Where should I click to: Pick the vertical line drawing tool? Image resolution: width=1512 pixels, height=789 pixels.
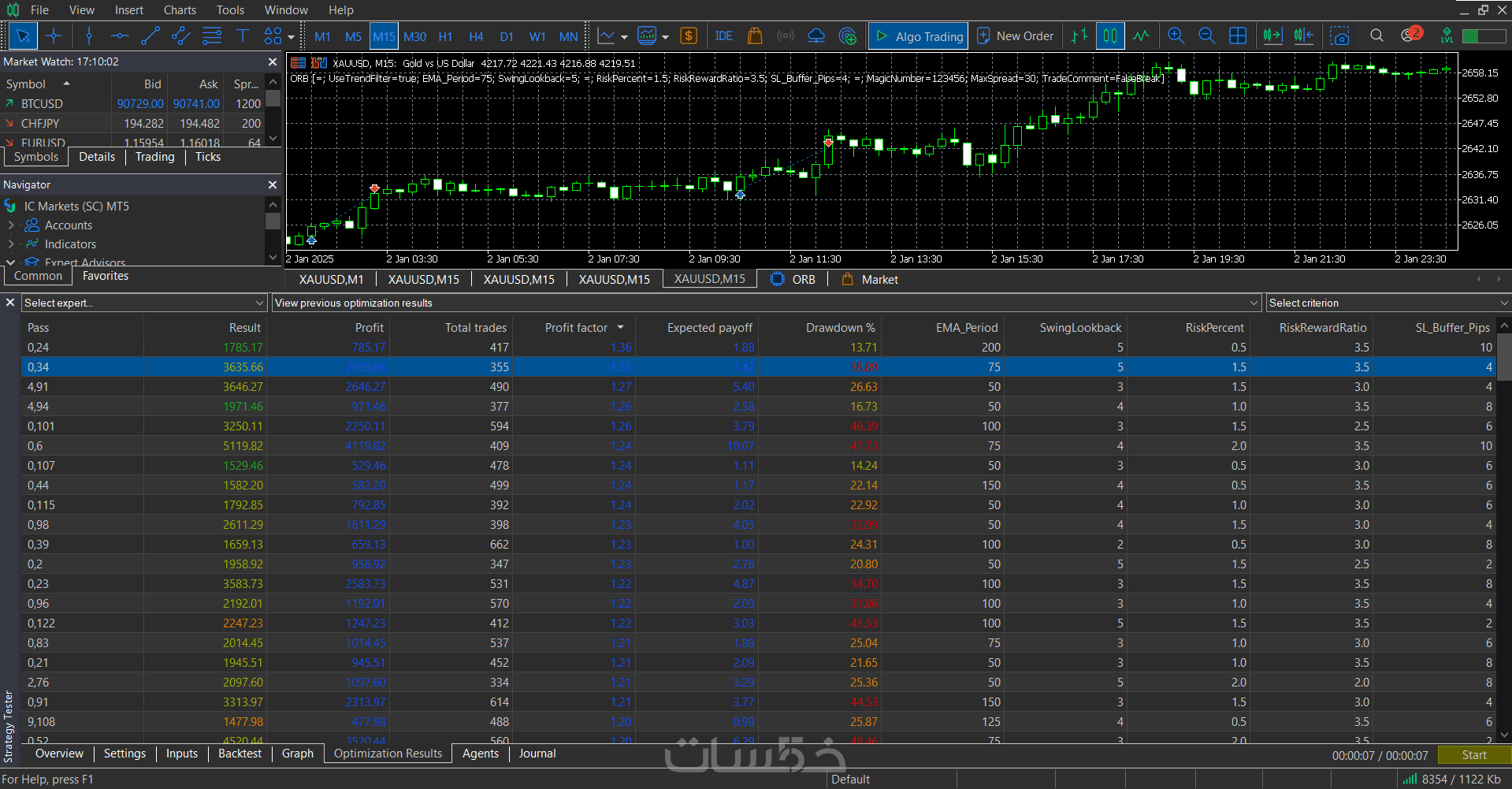tap(89, 36)
